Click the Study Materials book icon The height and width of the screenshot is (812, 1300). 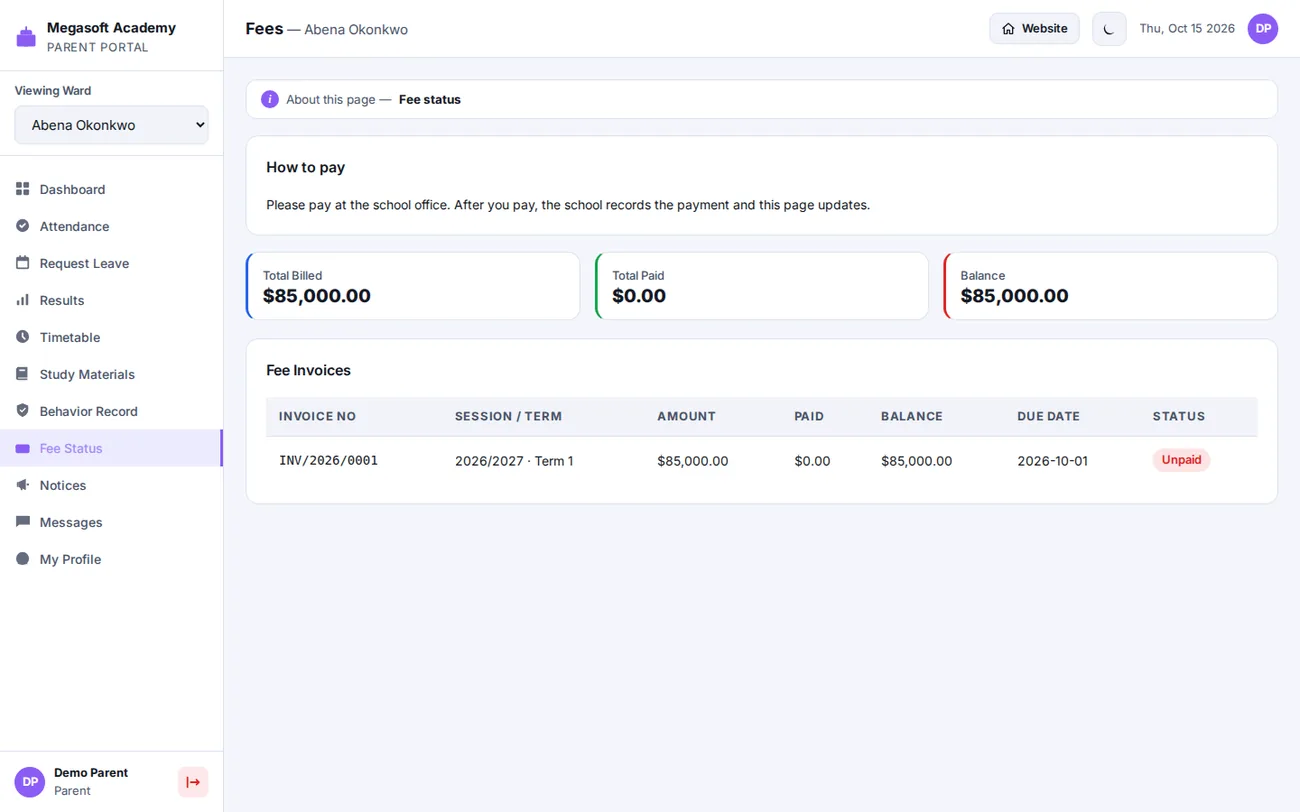click(23, 374)
